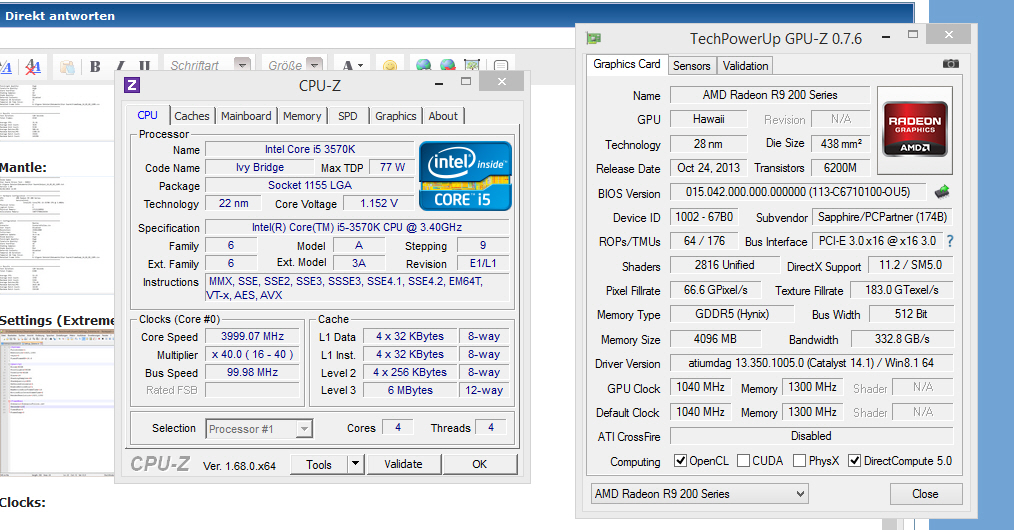
Task: Toggle the CUDA checkbox
Action: 744,461
